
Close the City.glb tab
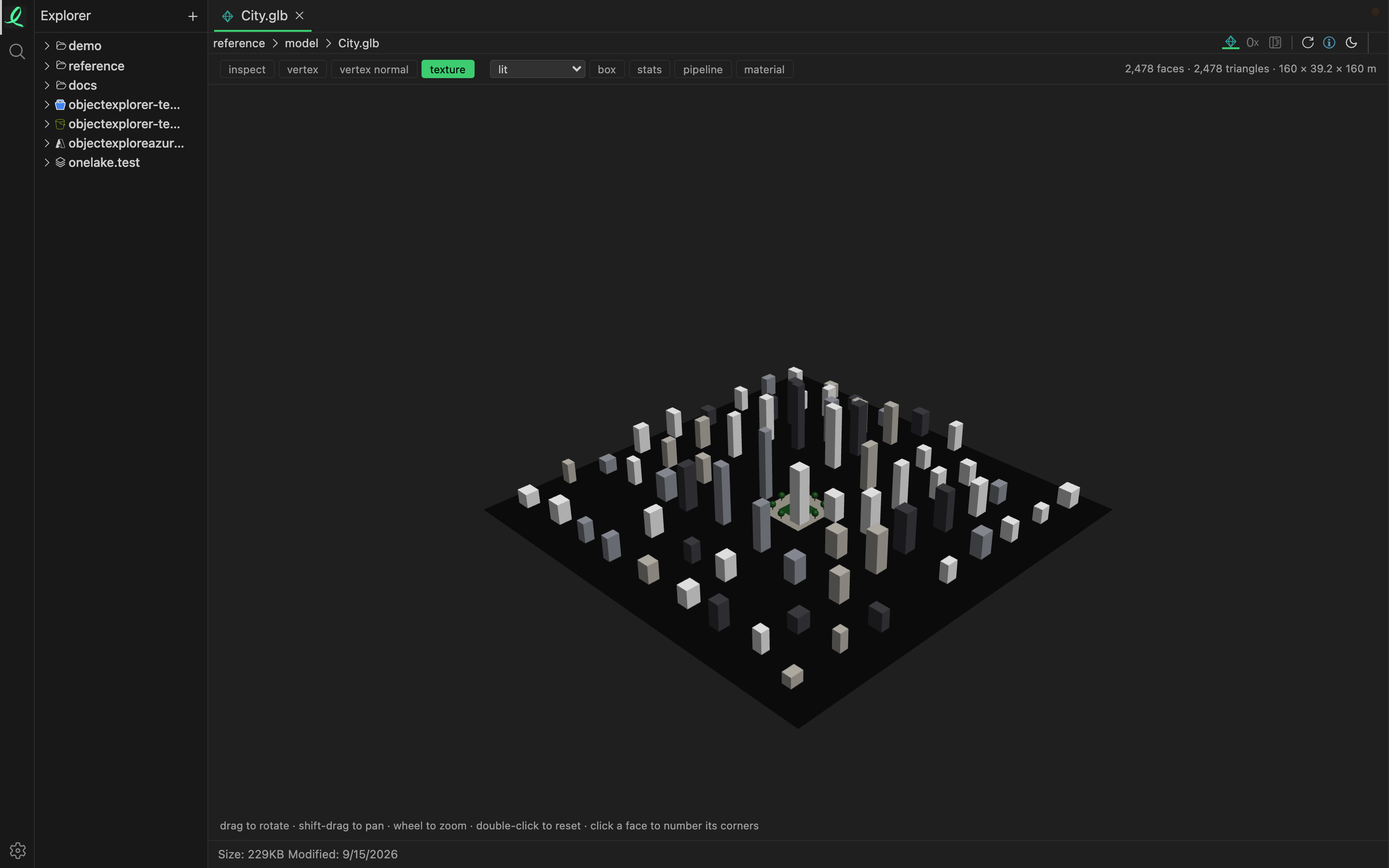[300, 15]
